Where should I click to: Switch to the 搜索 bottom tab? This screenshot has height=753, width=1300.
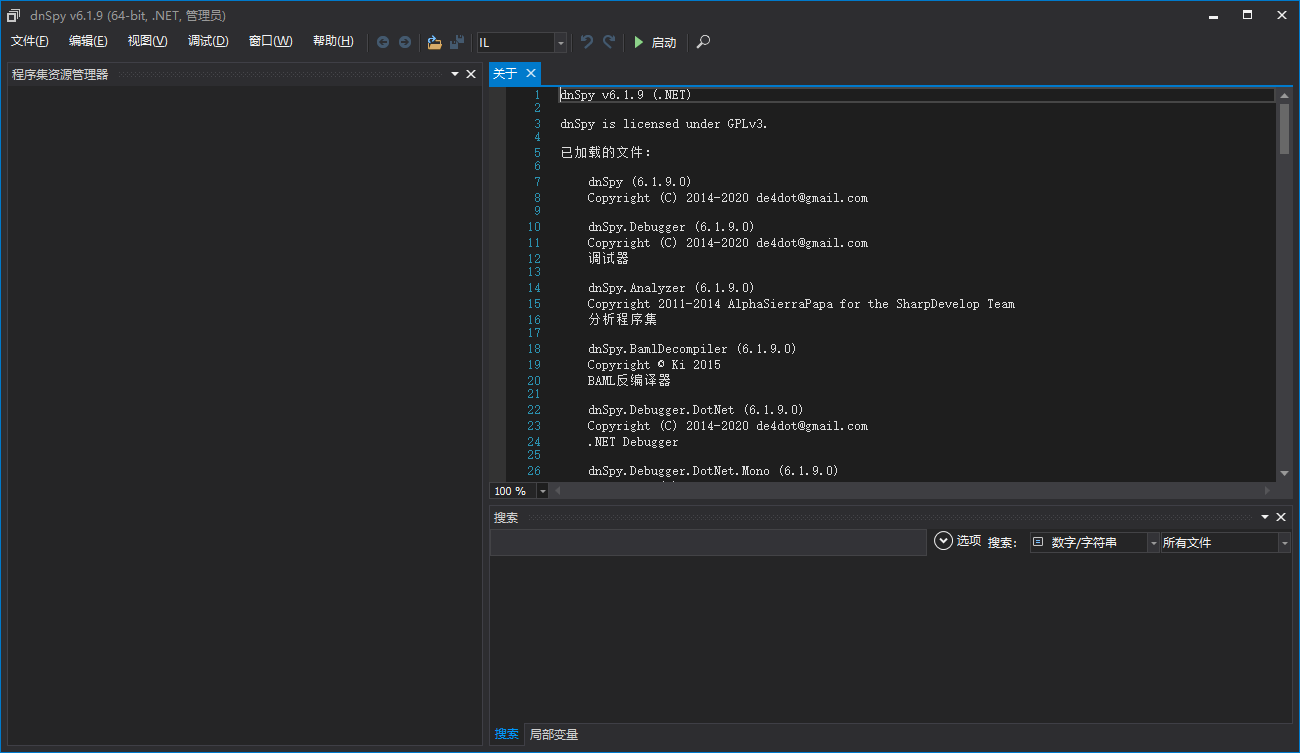tap(506, 734)
